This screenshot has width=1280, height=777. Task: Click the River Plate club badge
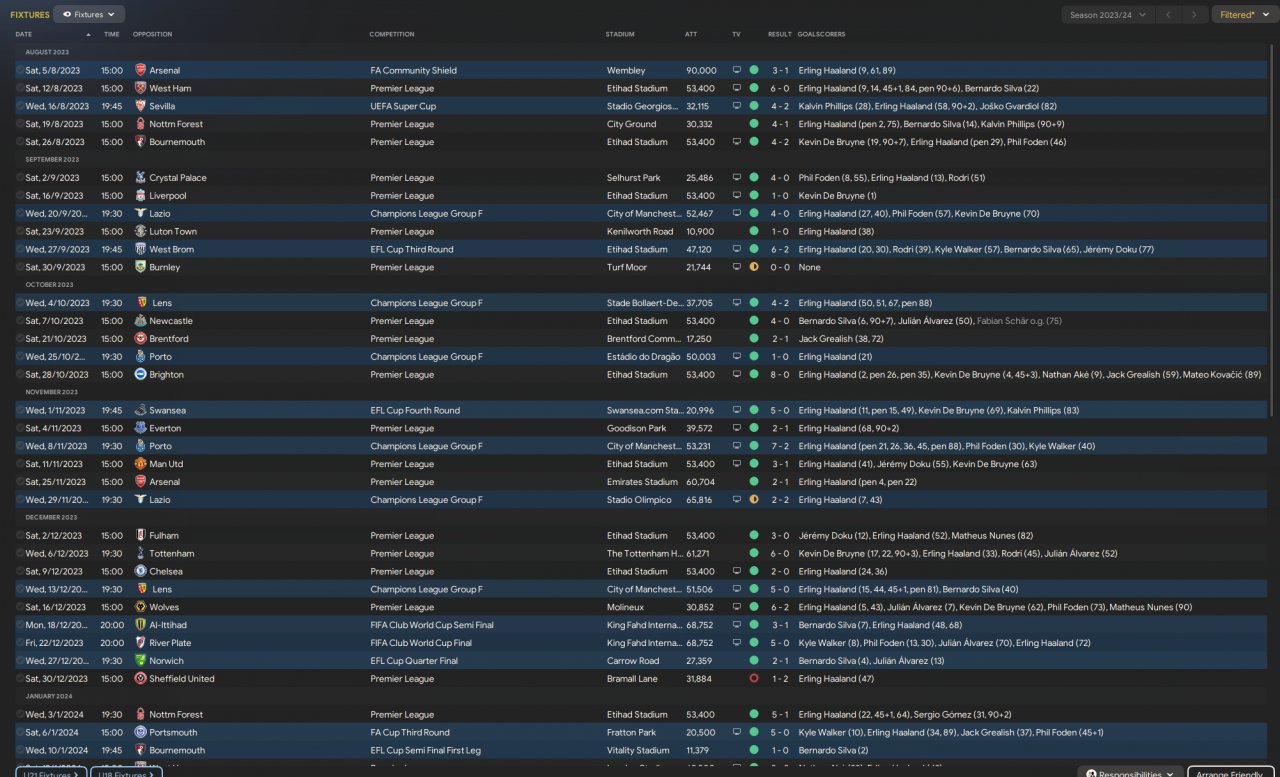click(x=140, y=643)
